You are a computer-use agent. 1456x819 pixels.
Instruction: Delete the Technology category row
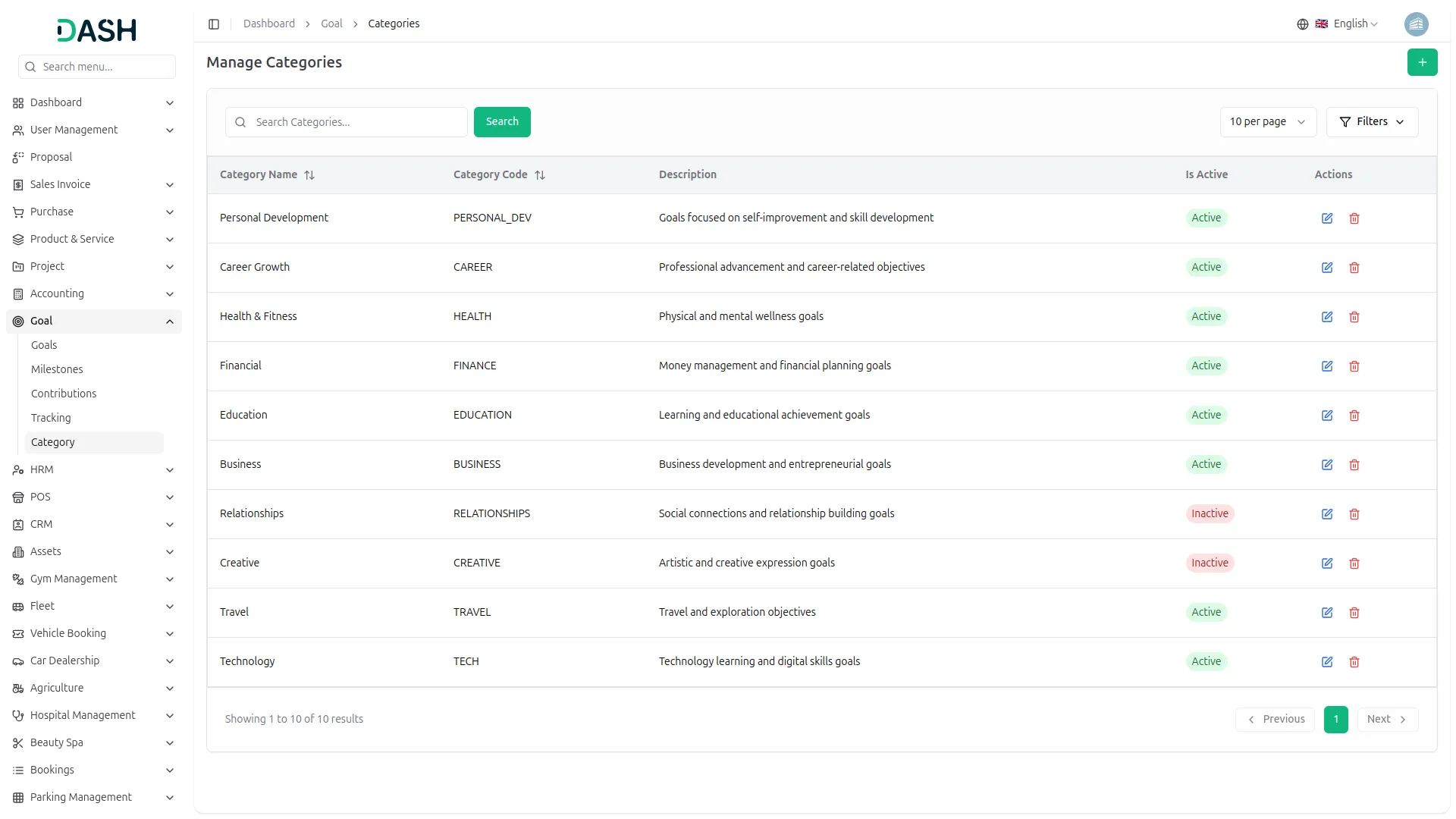pyautogui.click(x=1354, y=662)
